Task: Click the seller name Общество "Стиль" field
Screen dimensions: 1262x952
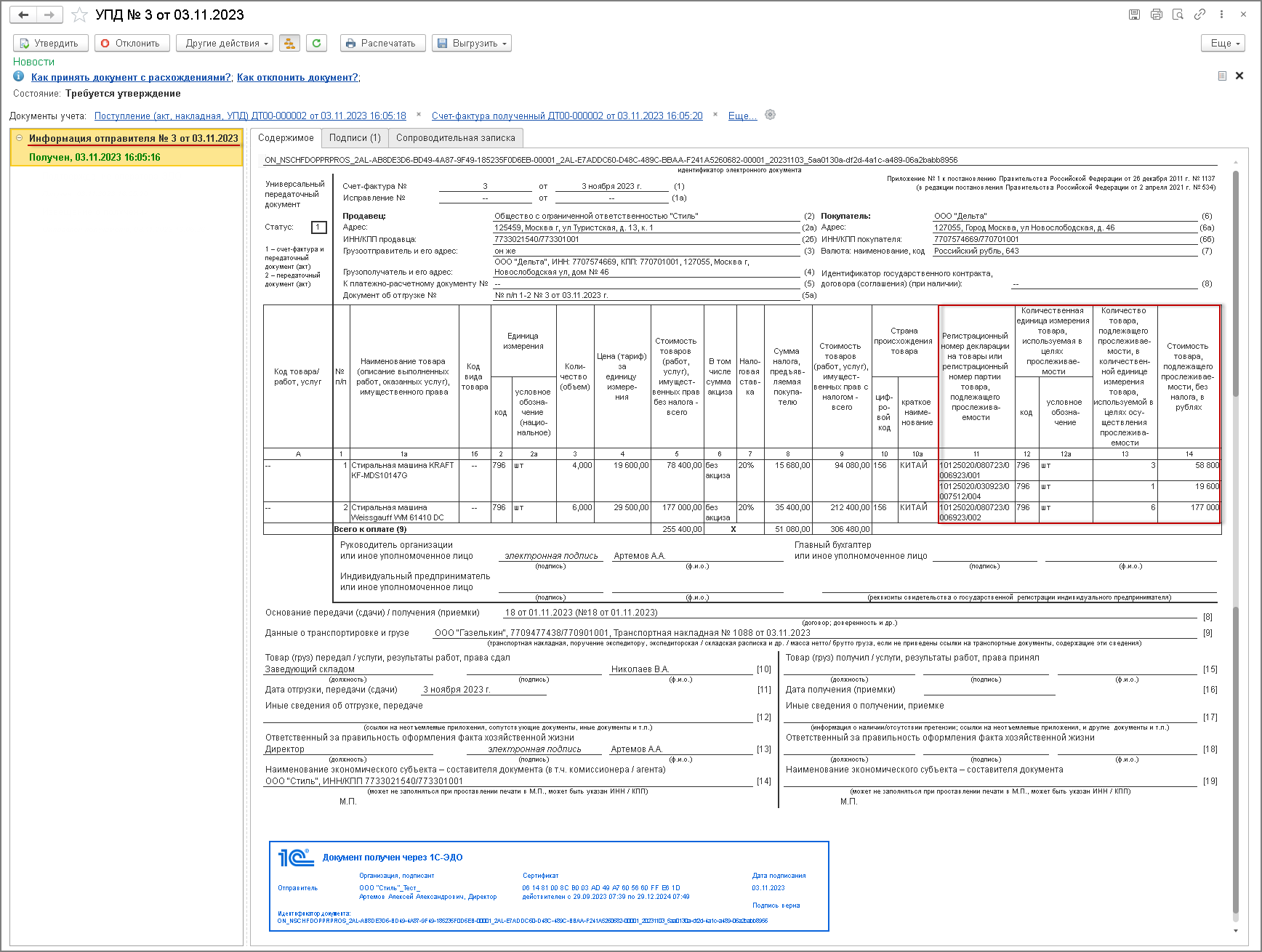Action: point(646,216)
